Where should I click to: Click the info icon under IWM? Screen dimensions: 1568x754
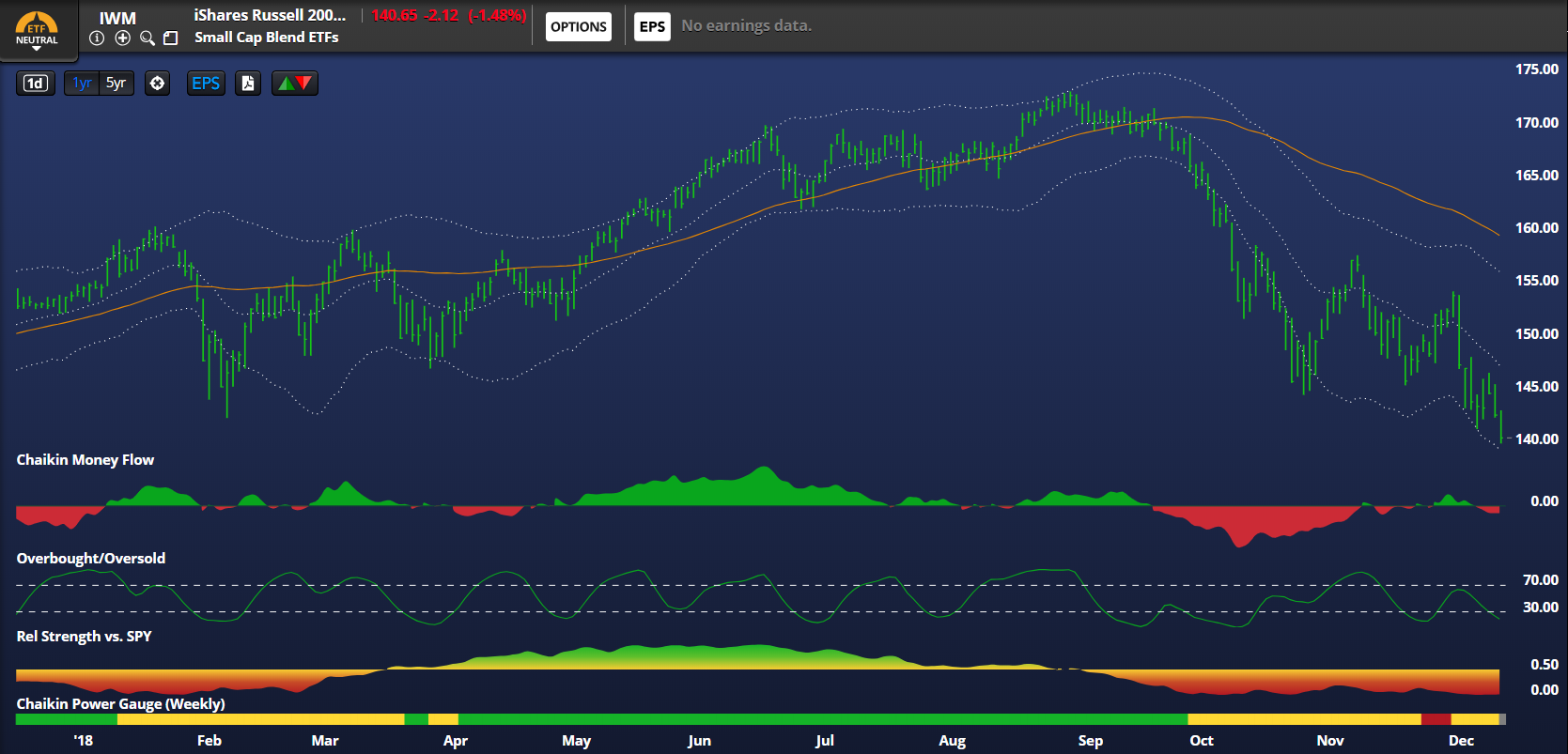pyautogui.click(x=97, y=38)
